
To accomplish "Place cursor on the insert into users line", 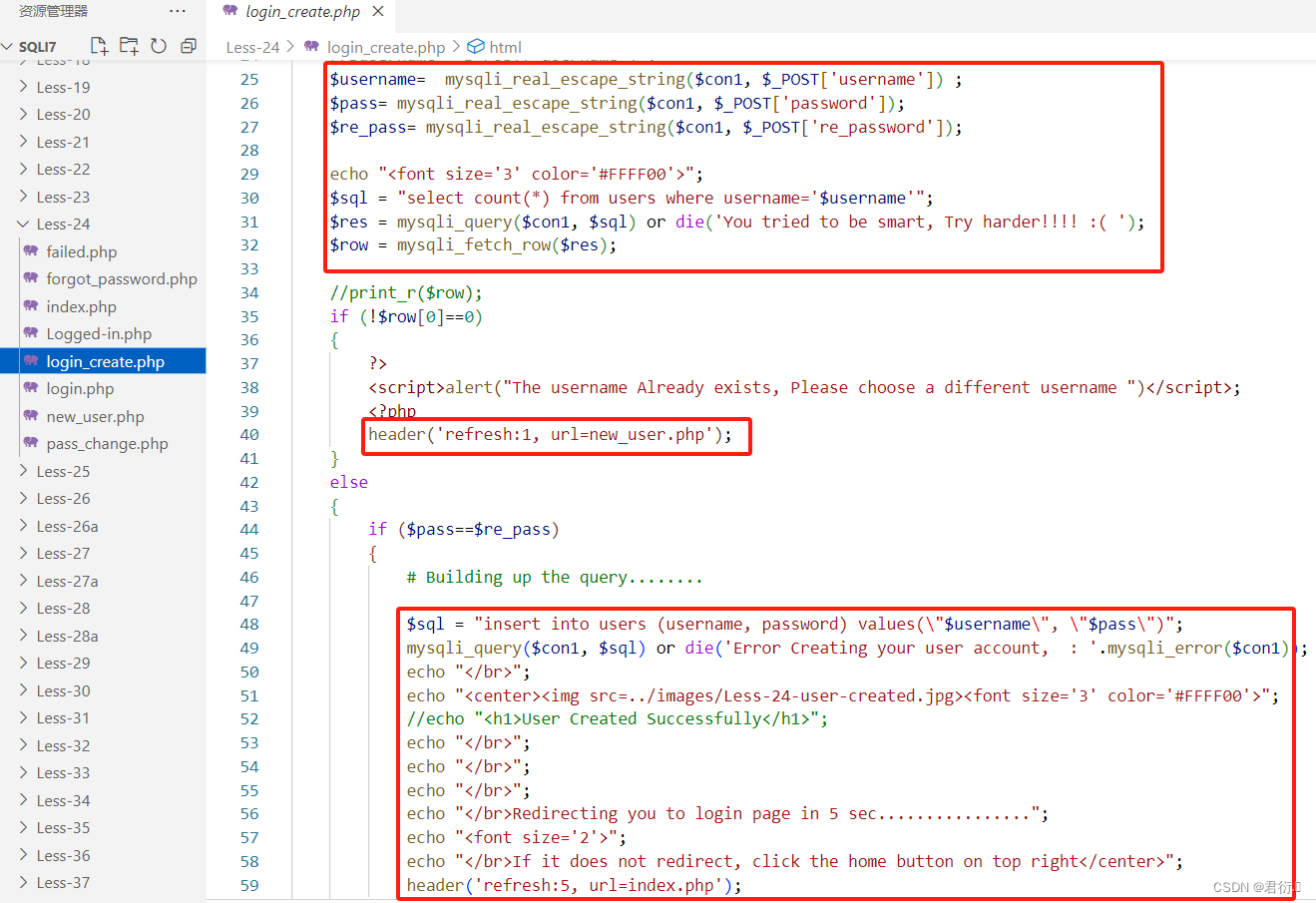I will 794,625.
